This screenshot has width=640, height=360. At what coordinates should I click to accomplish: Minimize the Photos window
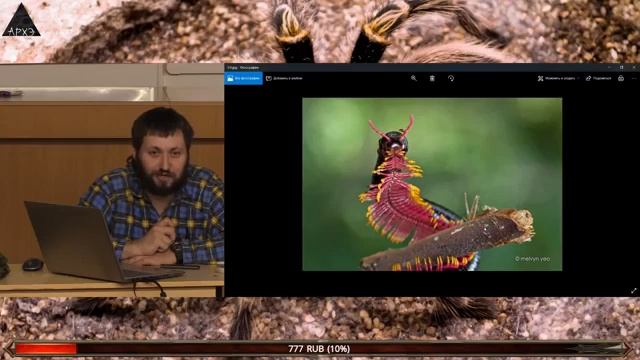click(609, 67)
